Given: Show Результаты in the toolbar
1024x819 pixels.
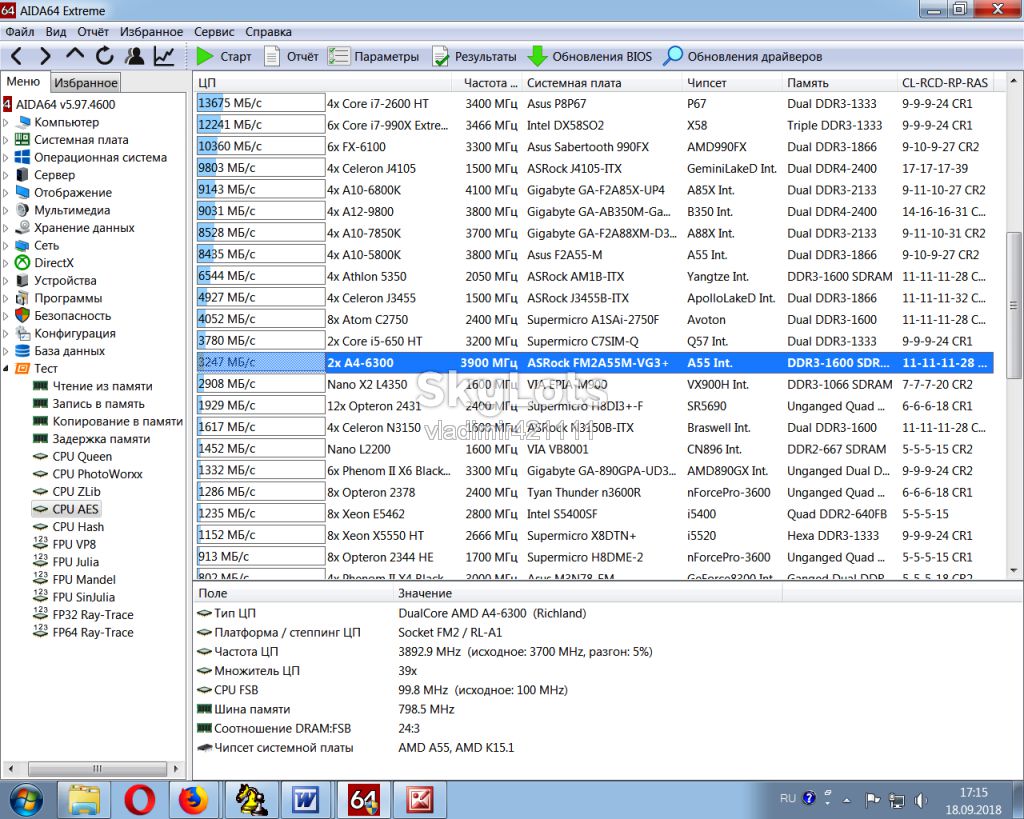Looking at the screenshot, I should 474,57.
